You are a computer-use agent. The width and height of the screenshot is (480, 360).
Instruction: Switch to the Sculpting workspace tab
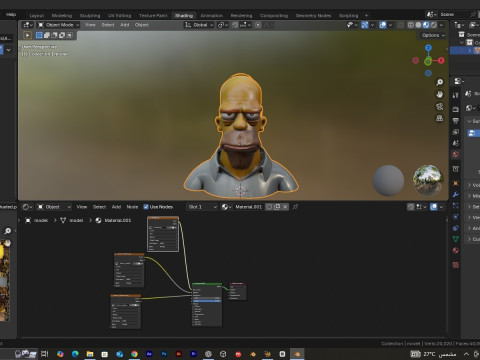point(90,16)
